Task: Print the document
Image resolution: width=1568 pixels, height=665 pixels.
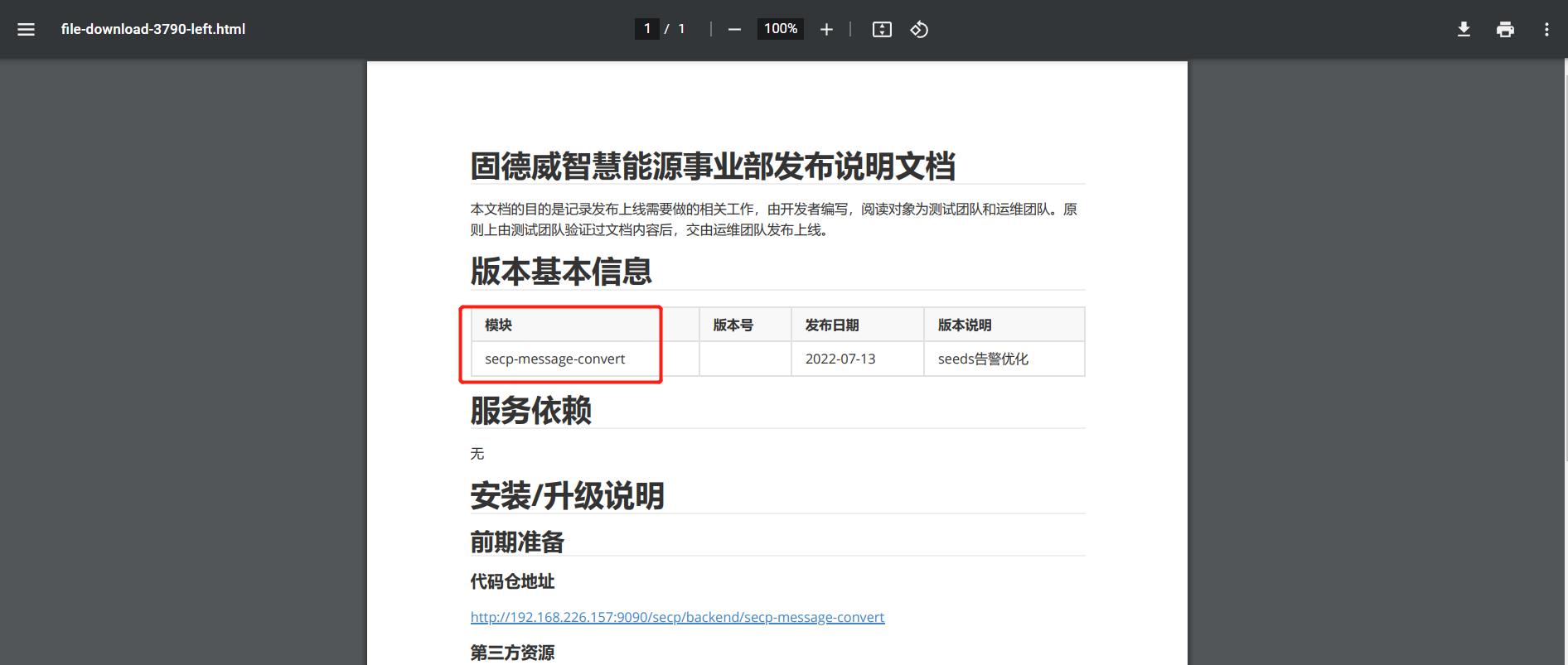Action: (1505, 29)
